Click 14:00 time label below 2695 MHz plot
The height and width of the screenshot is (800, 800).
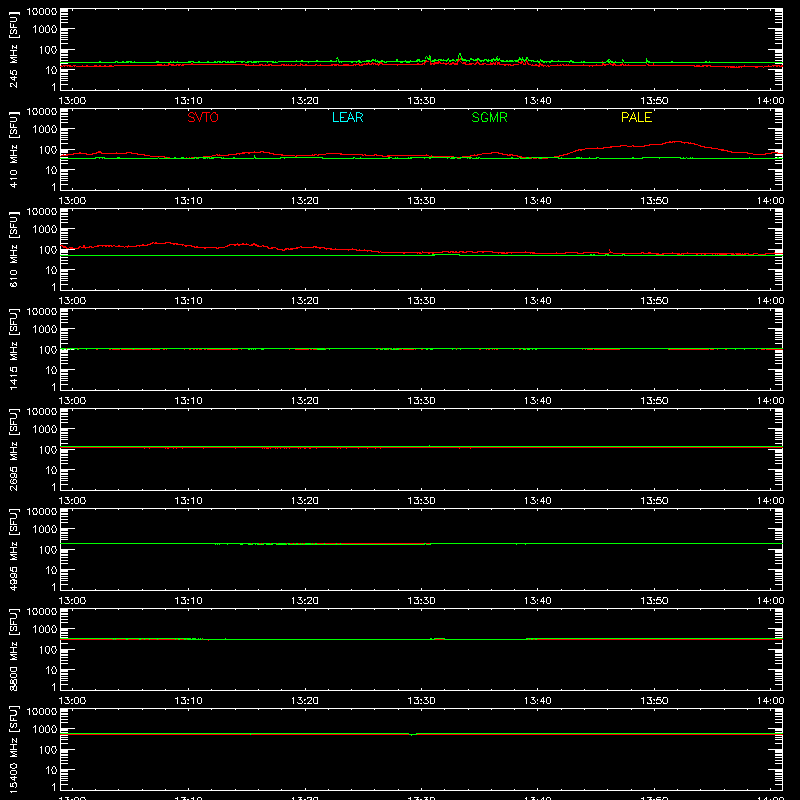click(x=770, y=501)
